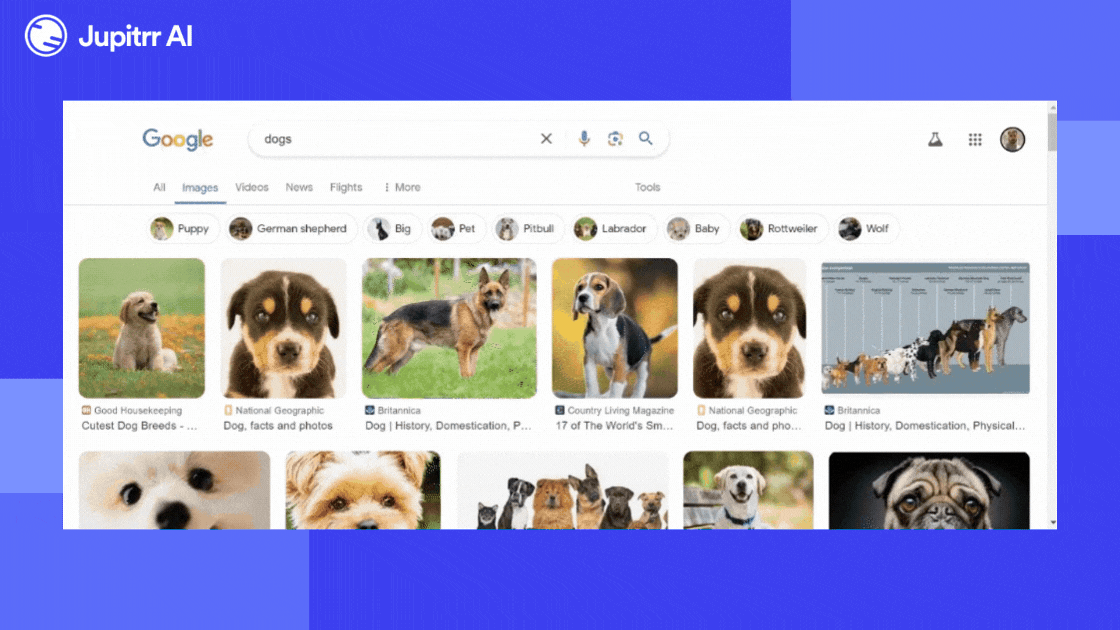This screenshot has height=630, width=1120.
Task: Open the beagle image from Country Living
Action: (x=614, y=328)
